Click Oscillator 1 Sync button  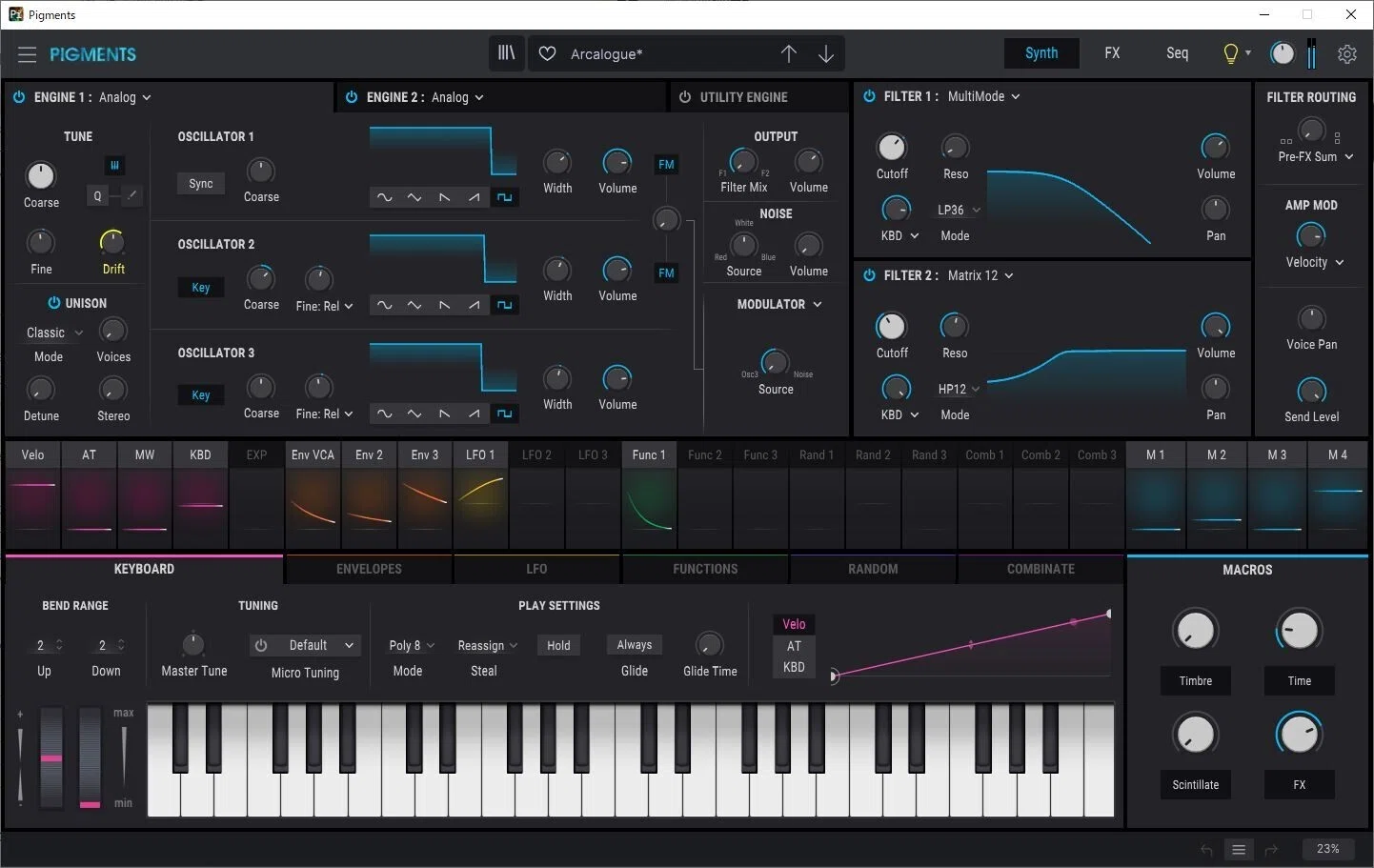coord(200,184)
